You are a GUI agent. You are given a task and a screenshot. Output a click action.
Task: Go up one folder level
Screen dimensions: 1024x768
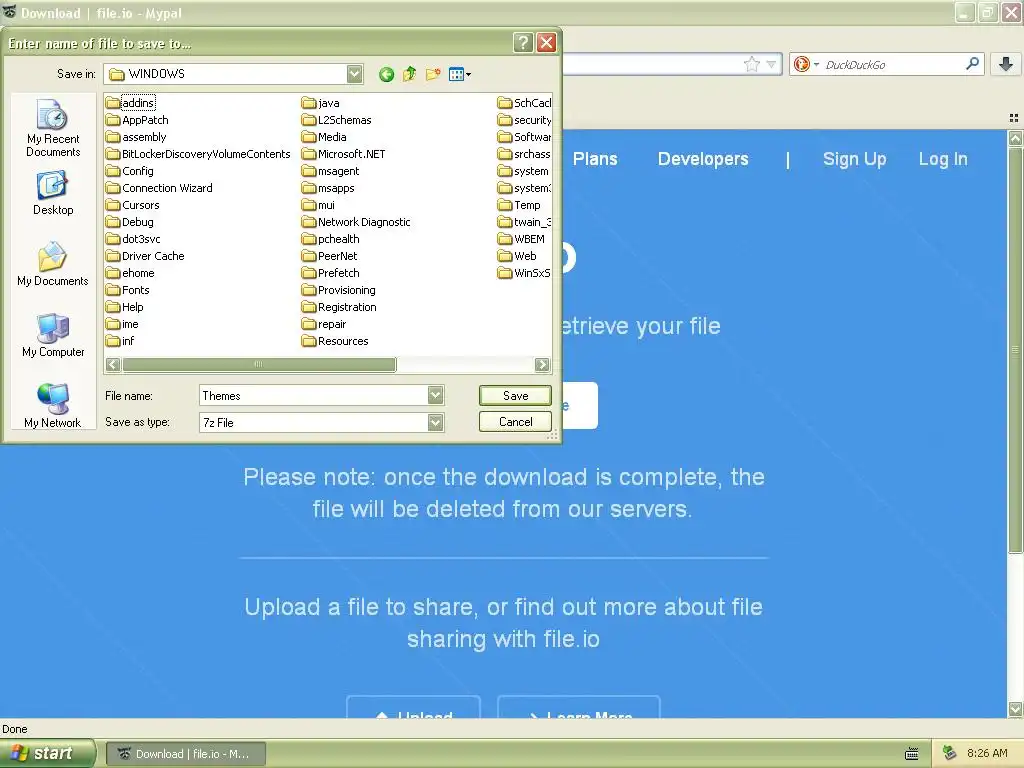[409, 74]
